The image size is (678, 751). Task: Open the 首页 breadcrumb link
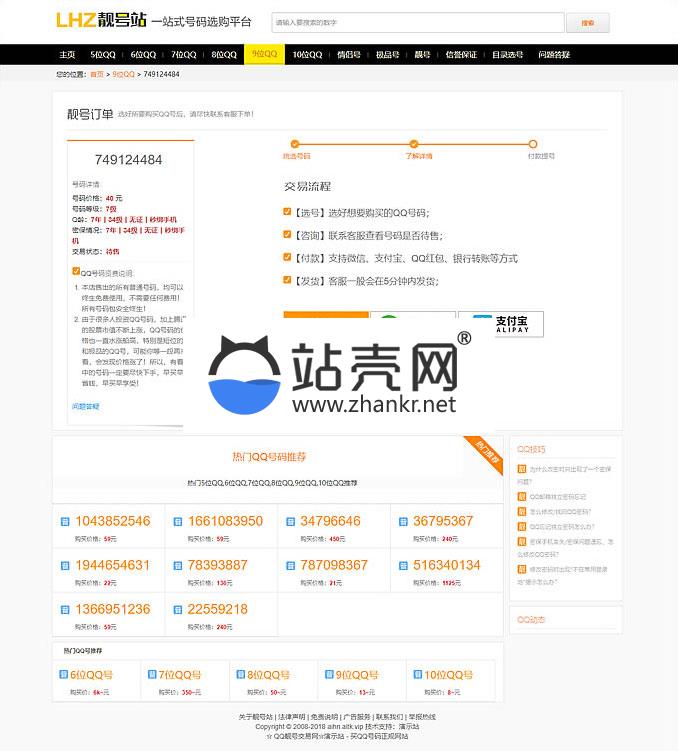coord(96,74)
